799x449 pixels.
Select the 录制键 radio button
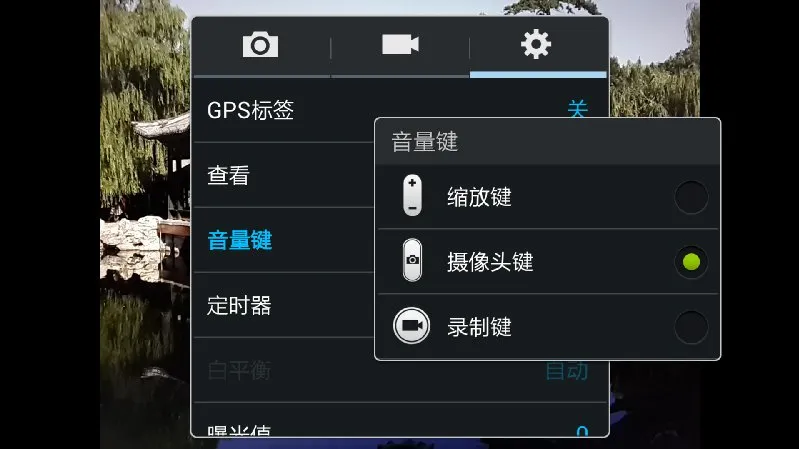point(691,327)
